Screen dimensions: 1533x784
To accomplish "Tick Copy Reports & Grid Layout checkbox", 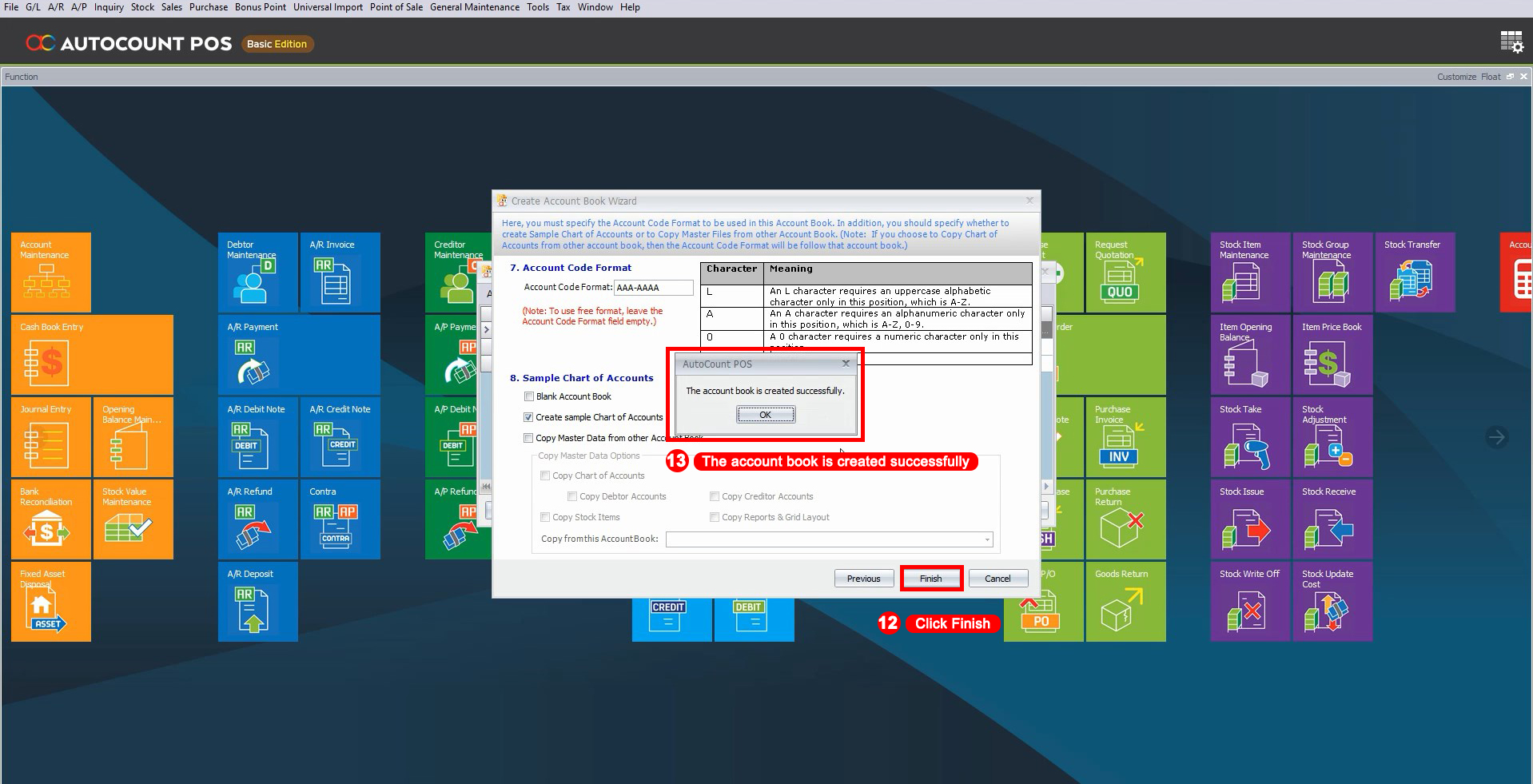I will coord(715,517).
